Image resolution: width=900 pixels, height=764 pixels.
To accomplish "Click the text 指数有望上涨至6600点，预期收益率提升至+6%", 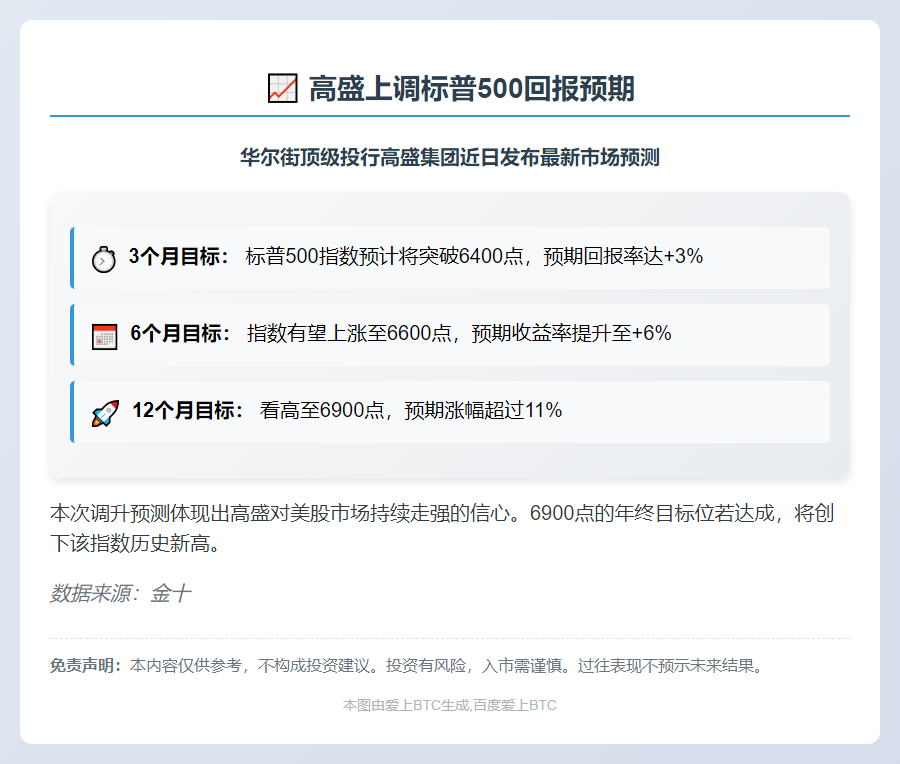I will 459,333.
